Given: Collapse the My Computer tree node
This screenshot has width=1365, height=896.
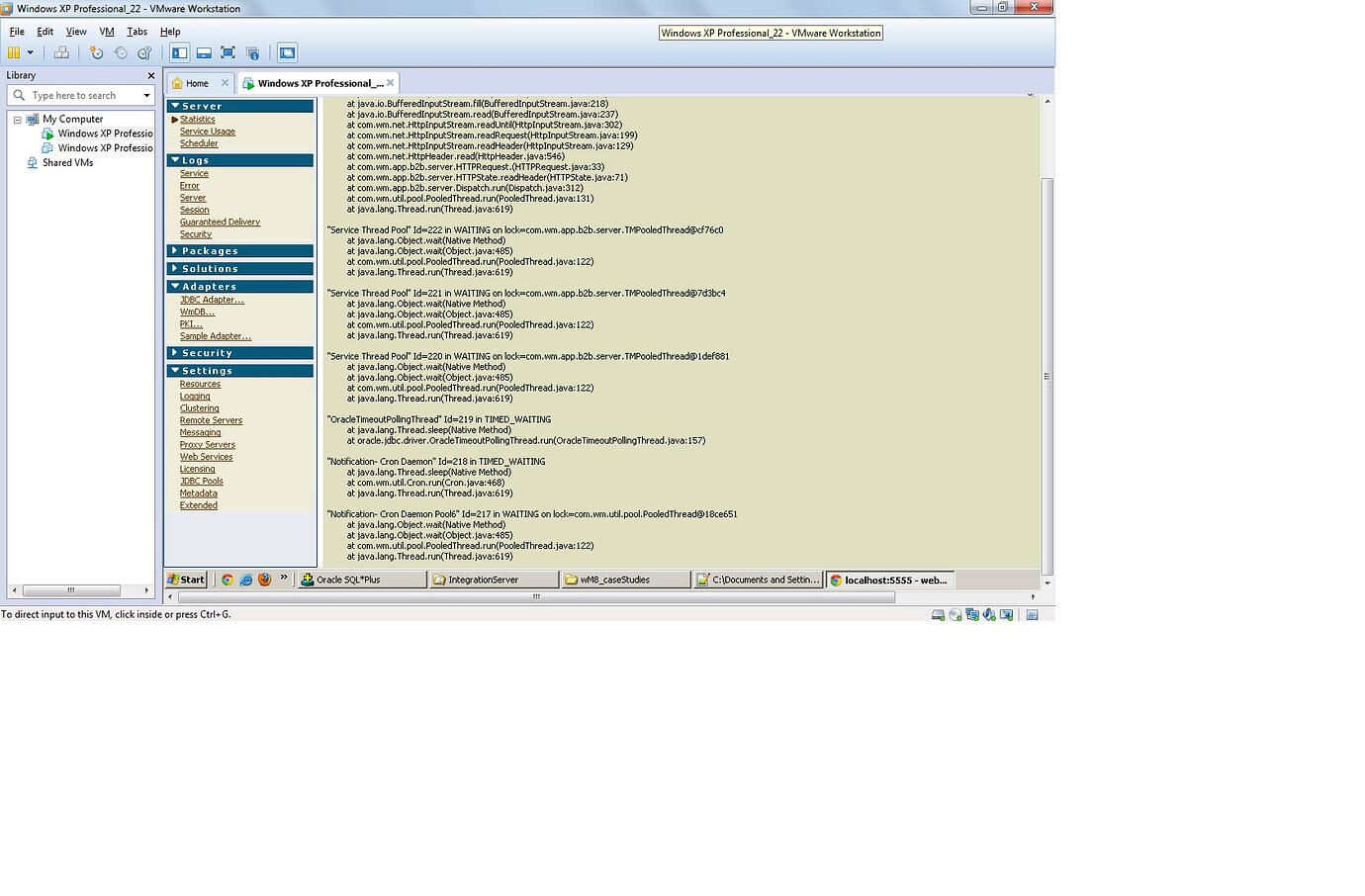Looking at the screenshot, I should tap(17, 120).
